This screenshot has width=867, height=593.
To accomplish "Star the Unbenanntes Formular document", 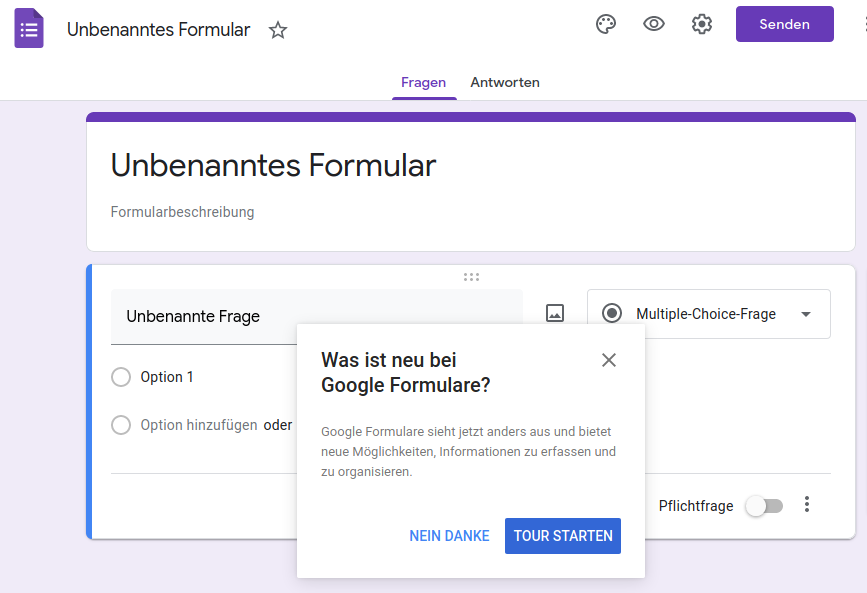I will 278,30.
